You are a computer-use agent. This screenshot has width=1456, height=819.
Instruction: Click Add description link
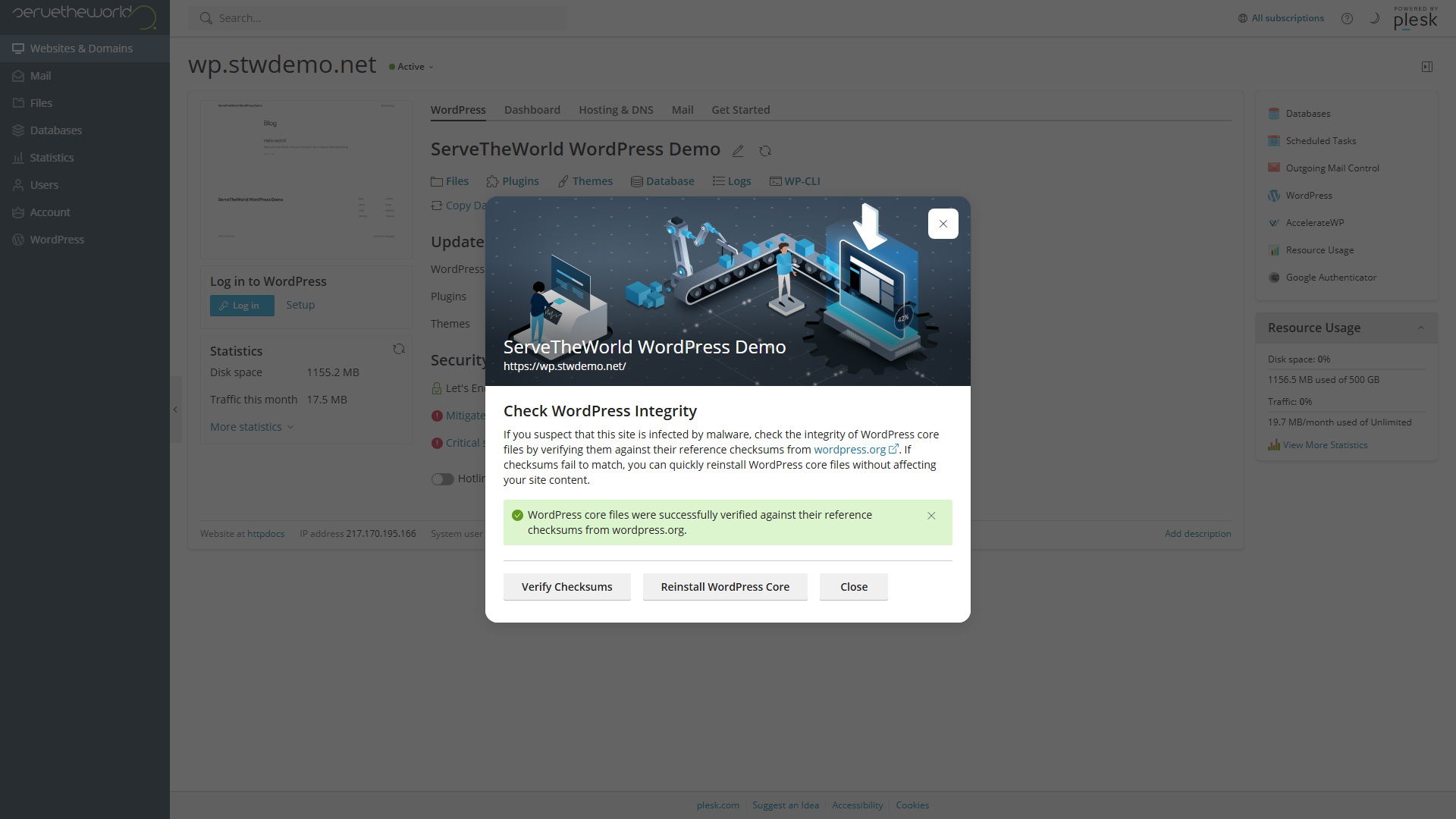1197,534
